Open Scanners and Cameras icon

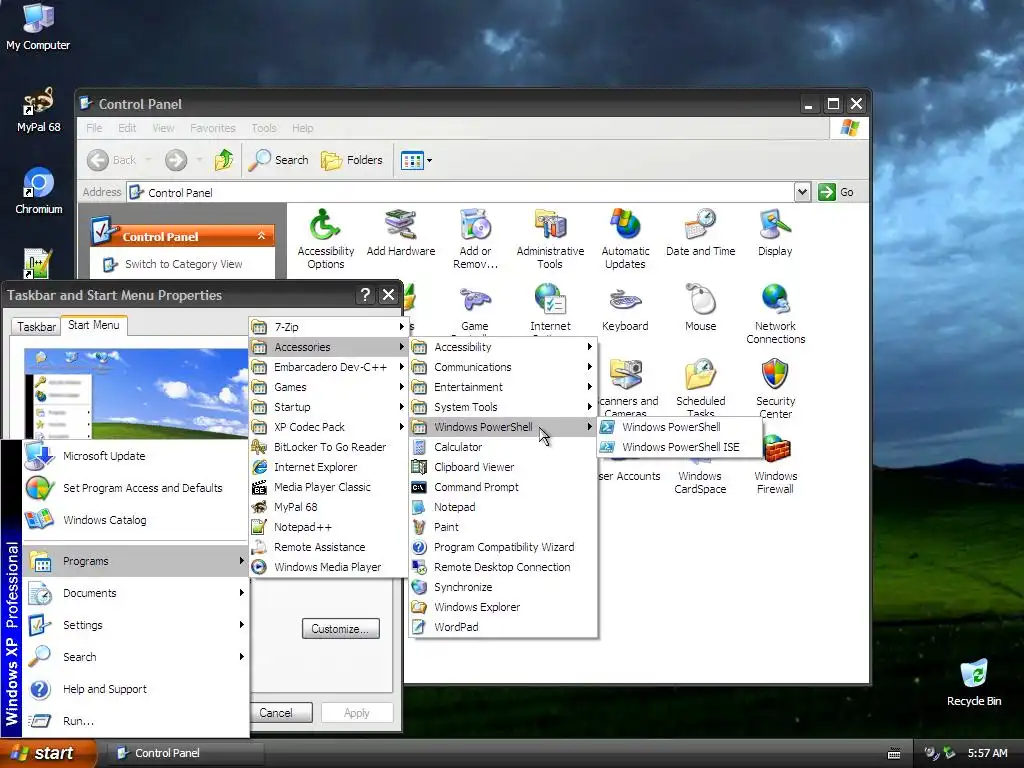click(627, 387)
